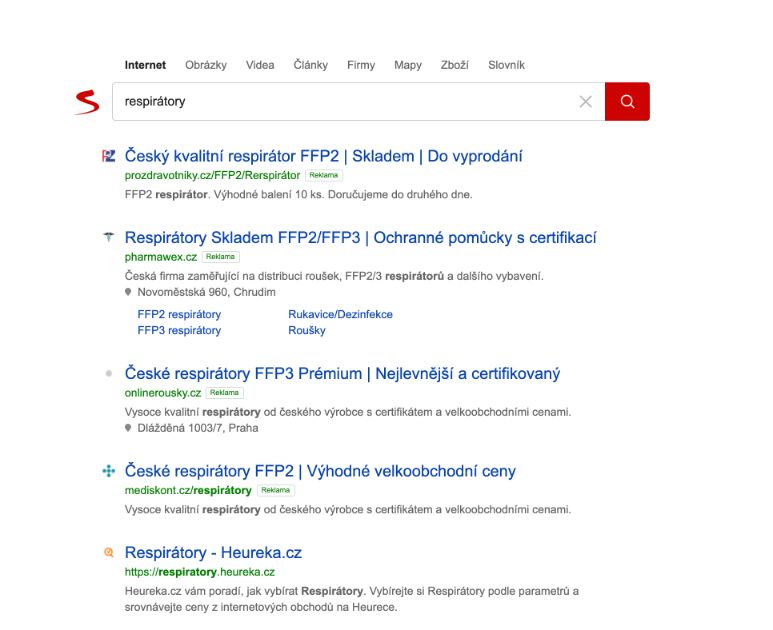The width and height of the screenshot is (773, 630).
Task: Clear the search field with the X icon
Action: 586,102
